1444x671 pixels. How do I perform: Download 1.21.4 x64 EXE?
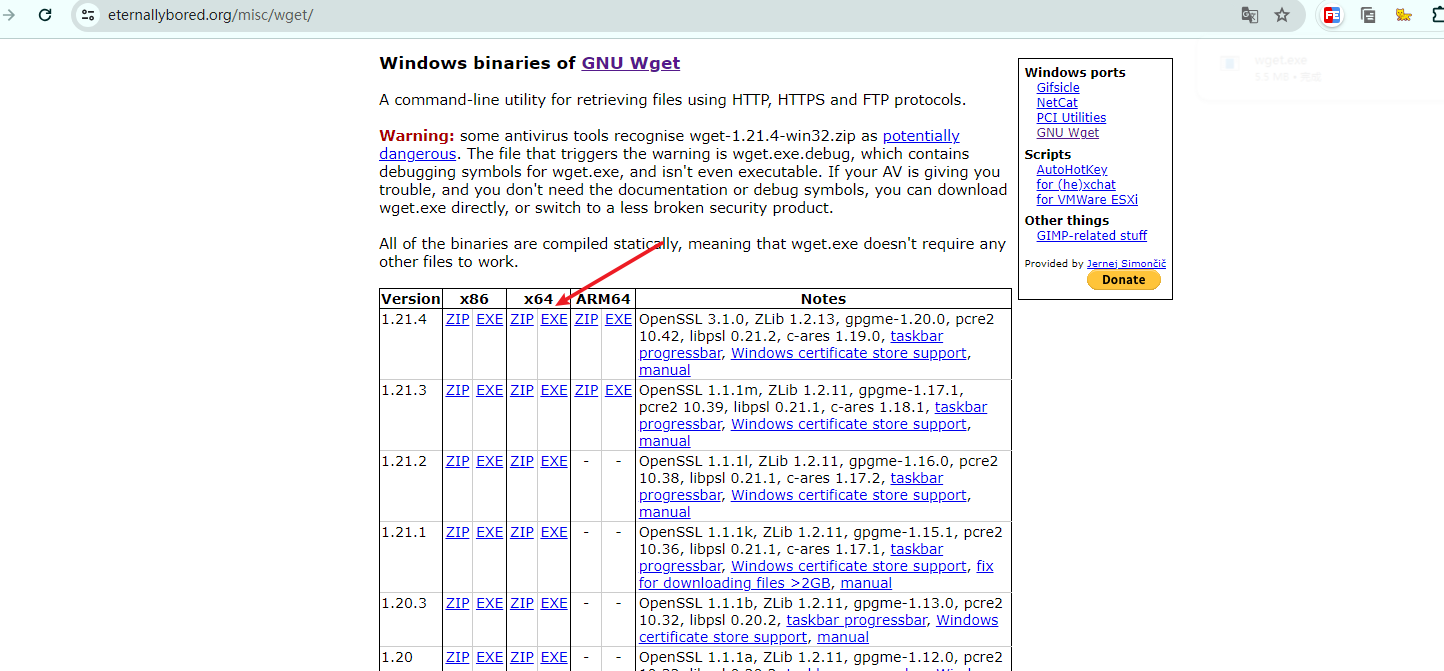coord(554,319)
